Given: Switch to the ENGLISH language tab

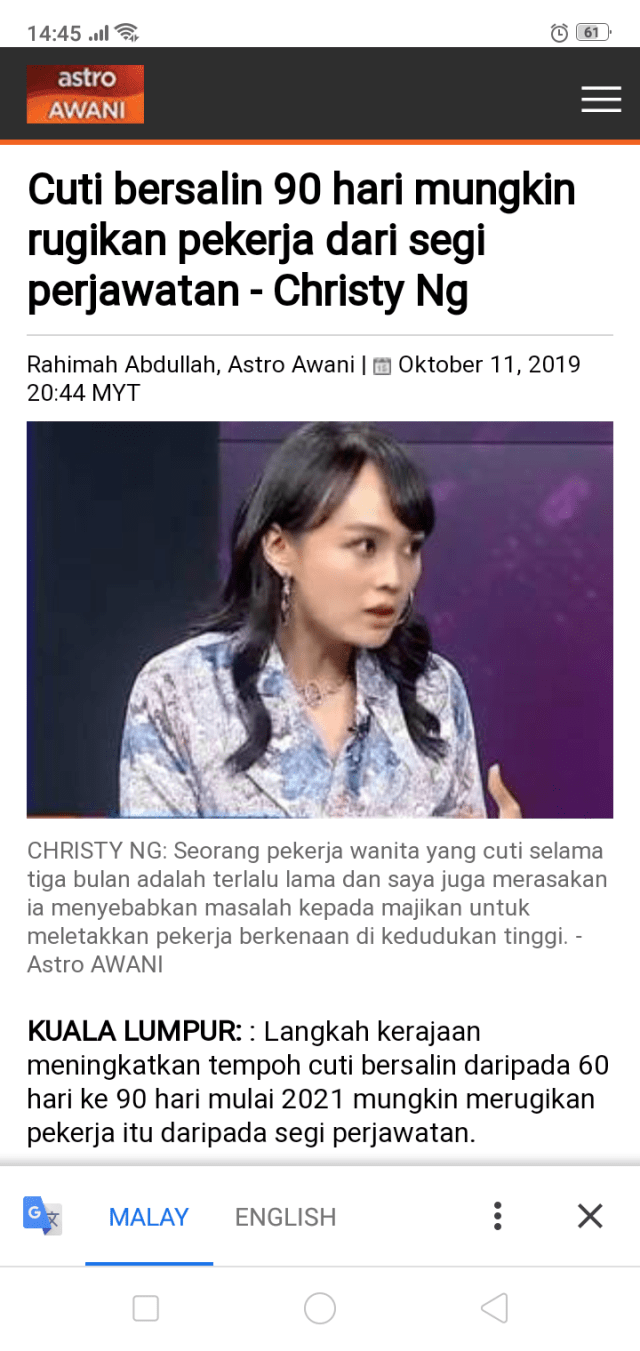Looking at the screenshot, I should tap(286, 1217).
